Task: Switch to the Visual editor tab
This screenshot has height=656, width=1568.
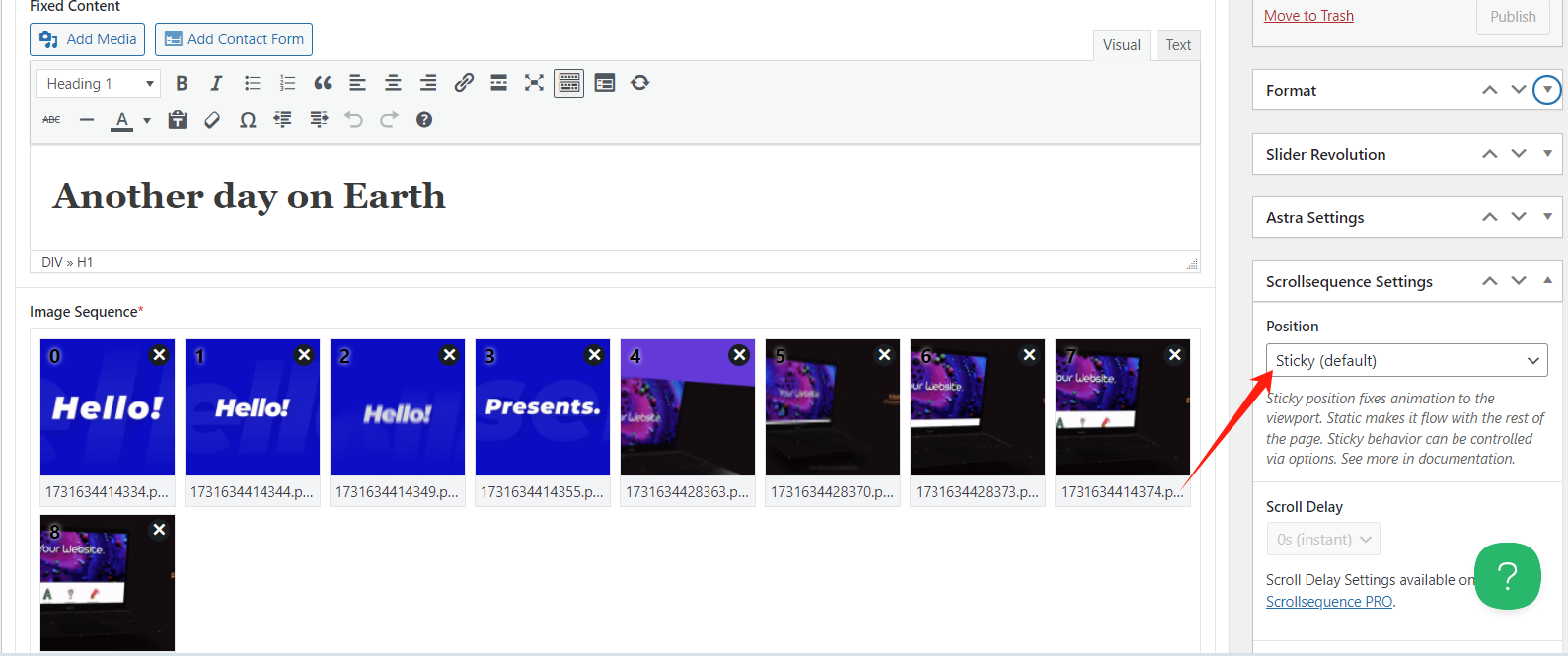Action: click(1121, 45)
